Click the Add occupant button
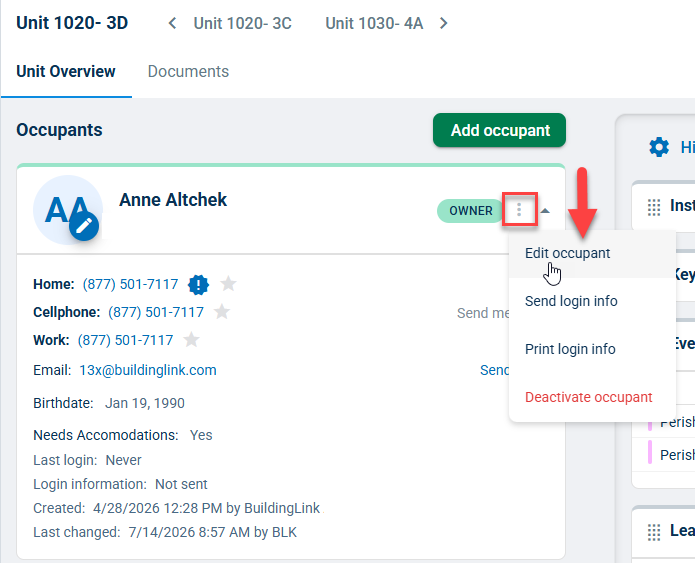The image size is (695, 563). [500, 130]
